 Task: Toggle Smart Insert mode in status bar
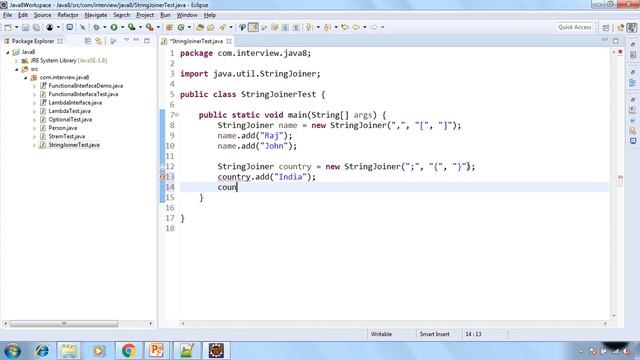[434, 334]
